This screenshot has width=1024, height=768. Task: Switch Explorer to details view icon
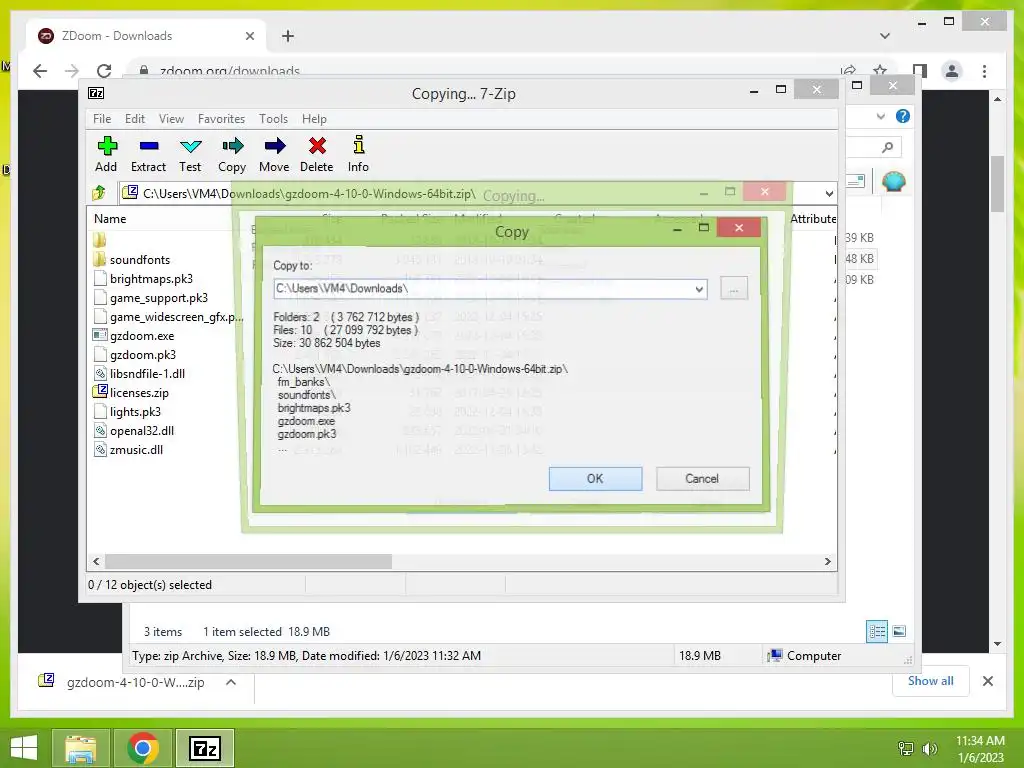[877, 631]
